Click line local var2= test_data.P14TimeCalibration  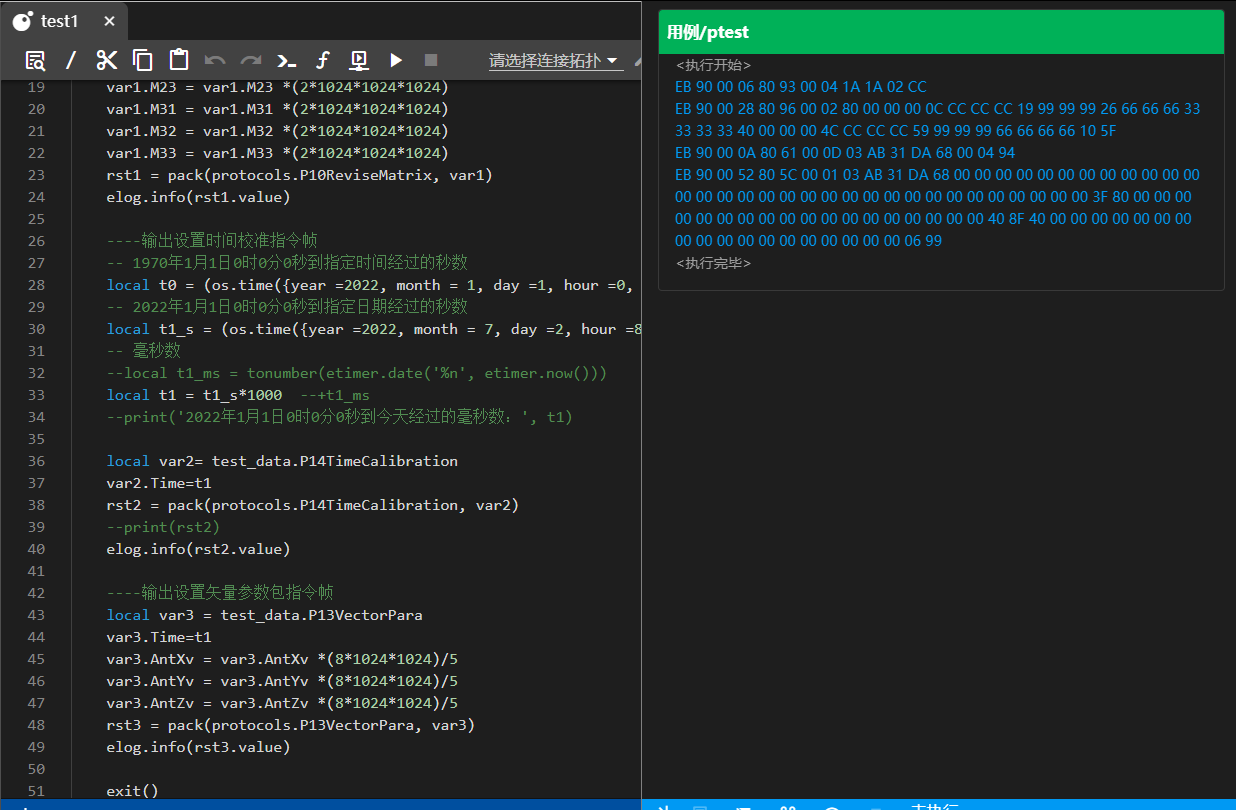click(x=282, y=461)
